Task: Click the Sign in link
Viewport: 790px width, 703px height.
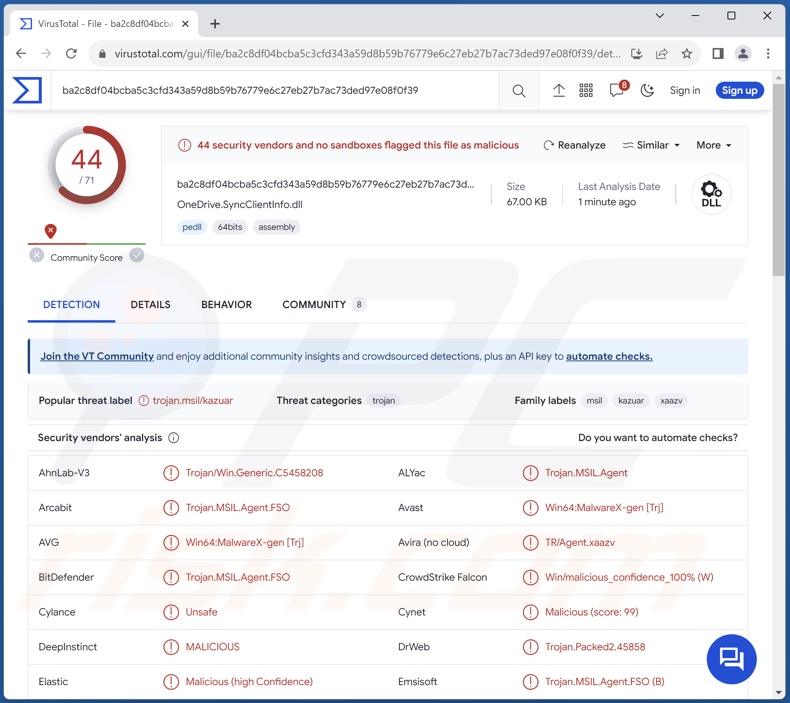Action: (685, 91)
